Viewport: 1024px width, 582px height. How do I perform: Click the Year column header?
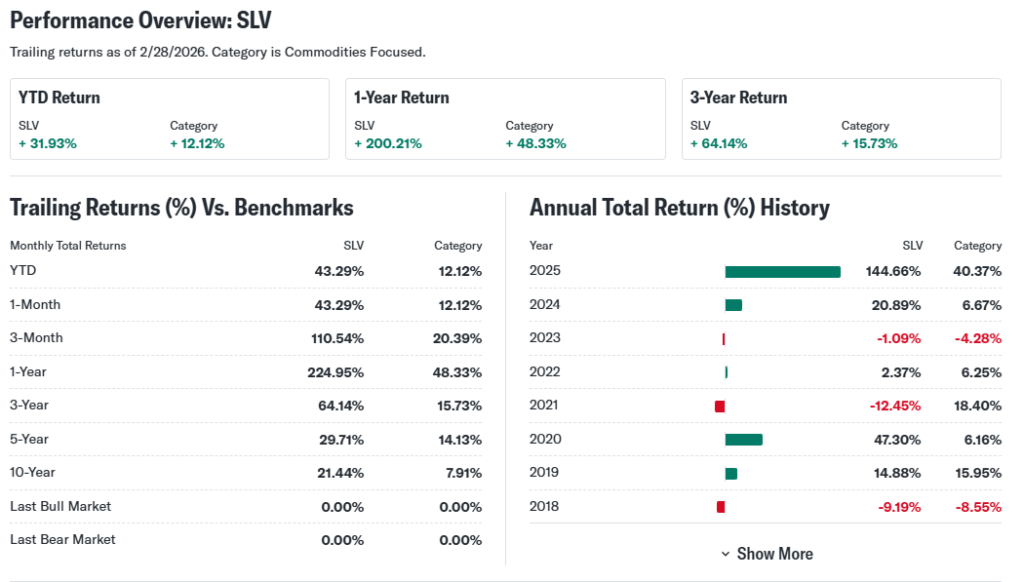[x=541, y=246]
